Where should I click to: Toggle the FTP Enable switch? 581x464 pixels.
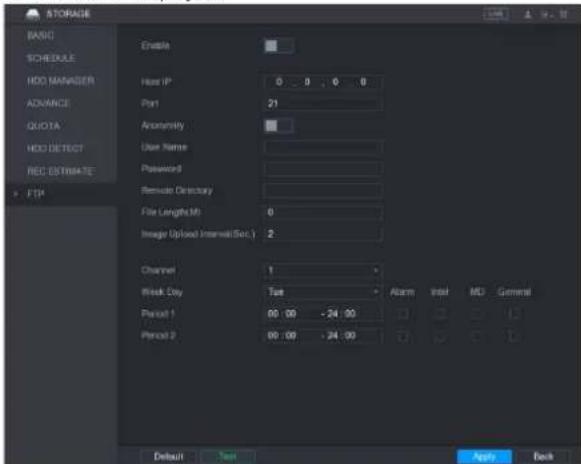coord(279,46)
